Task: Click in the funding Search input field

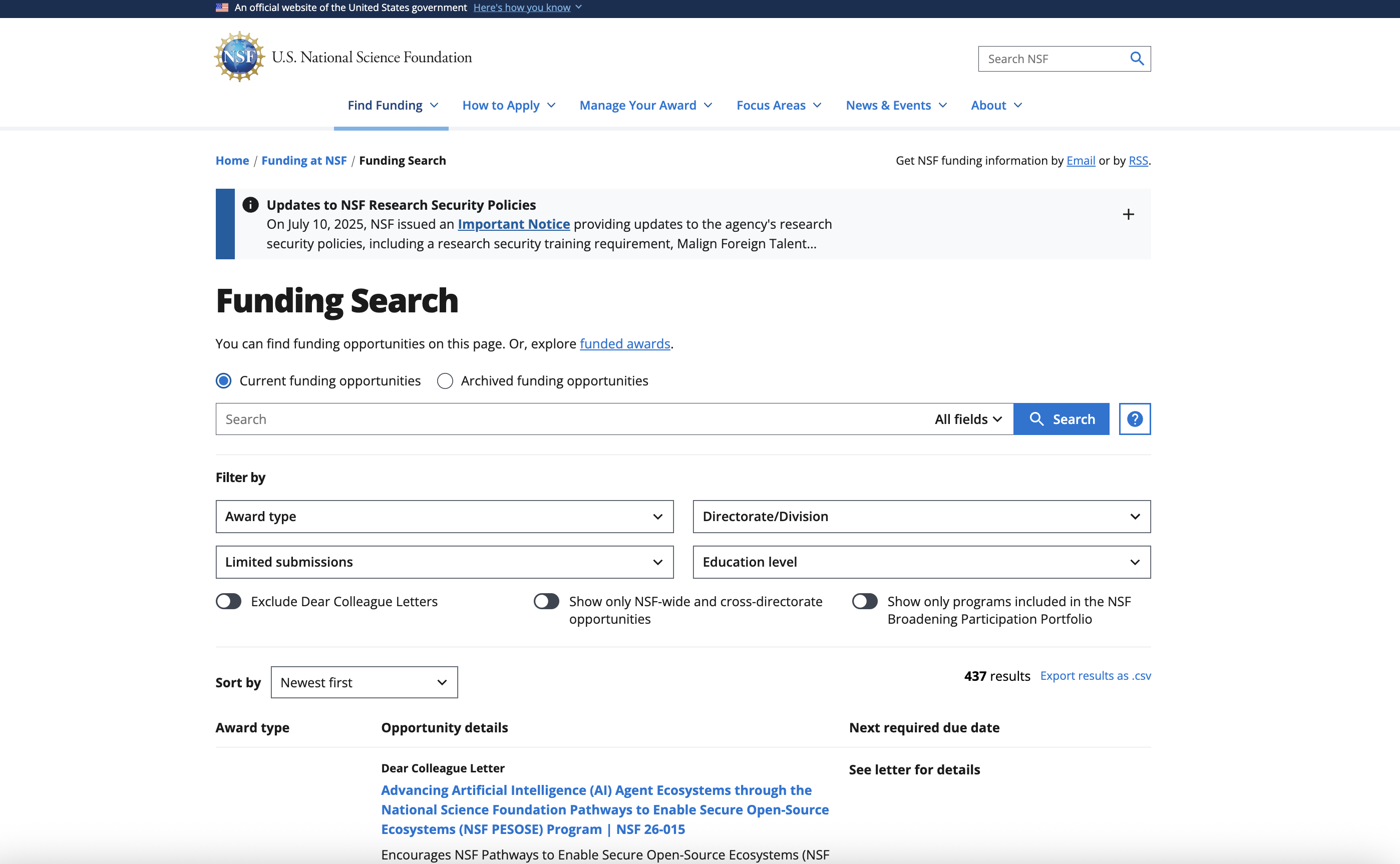Action: coord(571,419)
